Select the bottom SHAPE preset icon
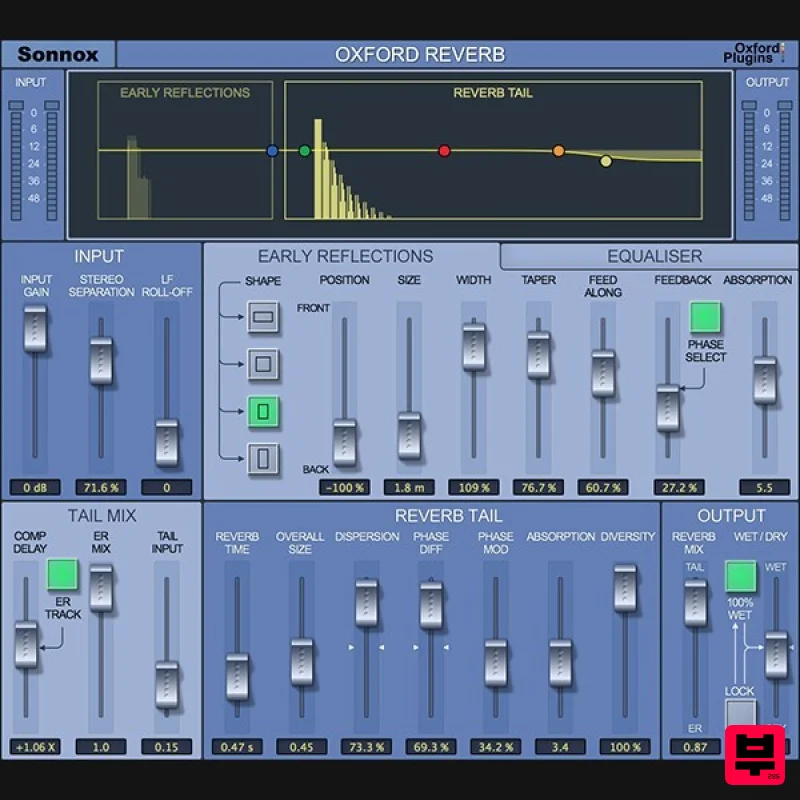The height and width of the screenshot is (800, 800). click(x=261, y=459)
